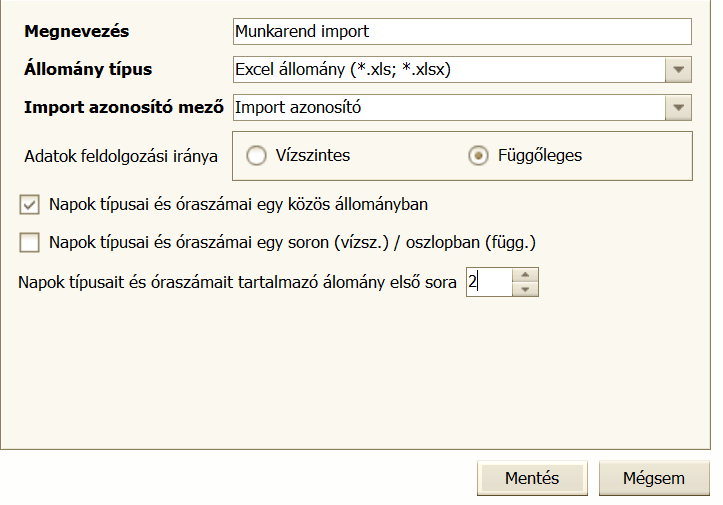Select the Függőleges radio button
This screenshot has height=505, width=723.
(x=478, y=155)
